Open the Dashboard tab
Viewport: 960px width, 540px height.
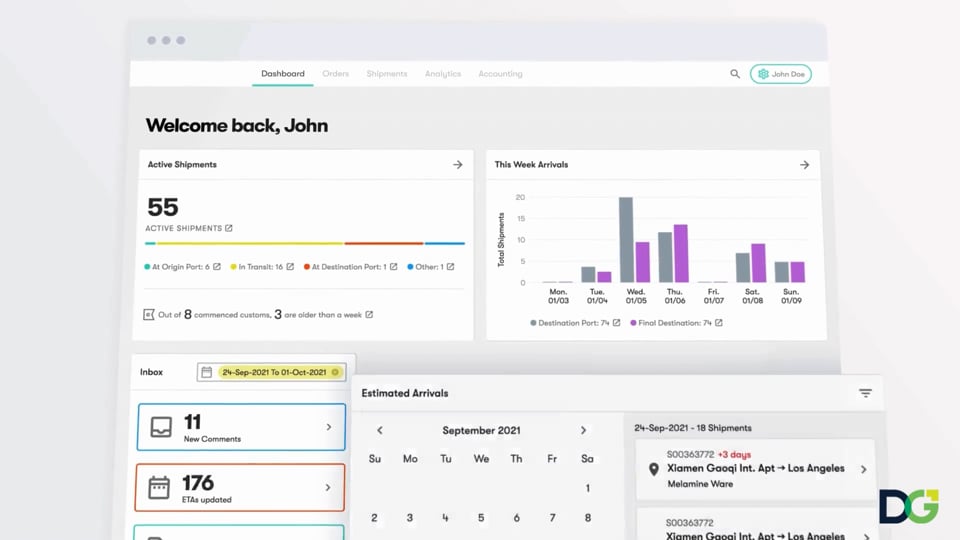(x=282, y=73)
